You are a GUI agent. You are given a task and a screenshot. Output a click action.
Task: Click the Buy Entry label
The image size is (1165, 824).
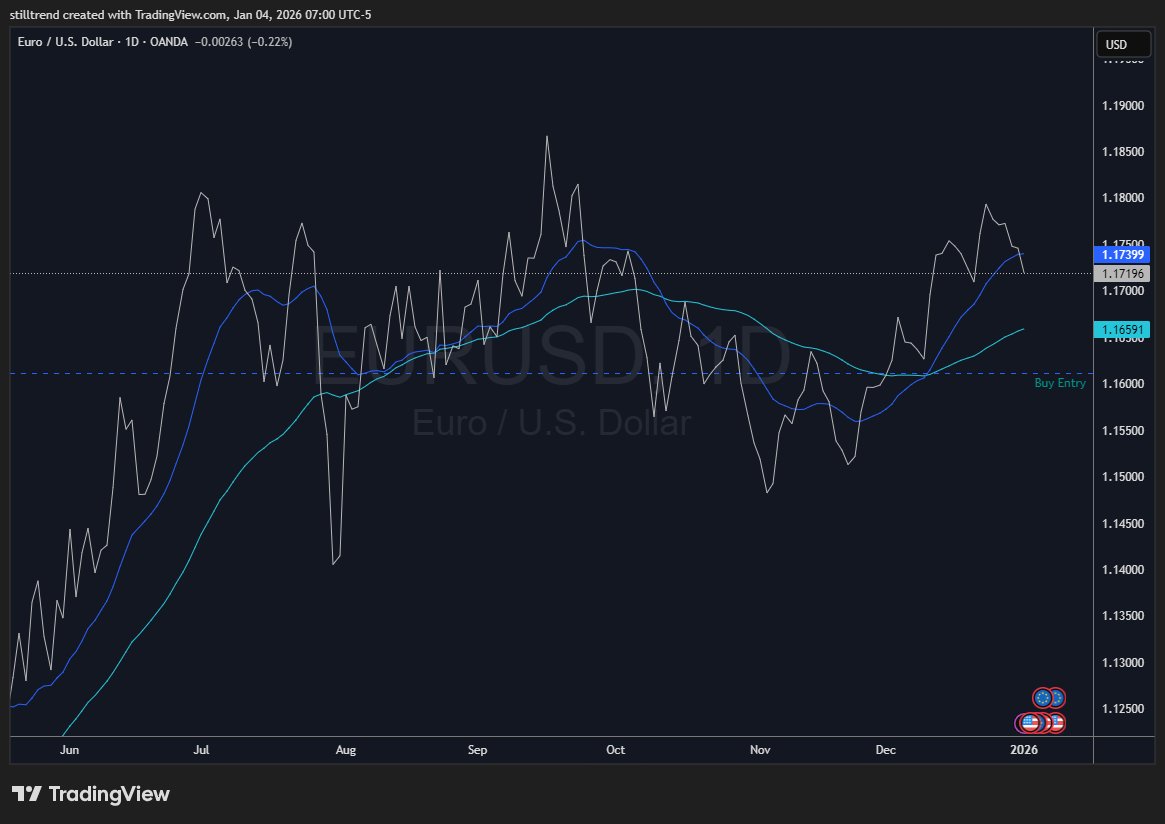pyautogui.click(x=1059, y=383)
